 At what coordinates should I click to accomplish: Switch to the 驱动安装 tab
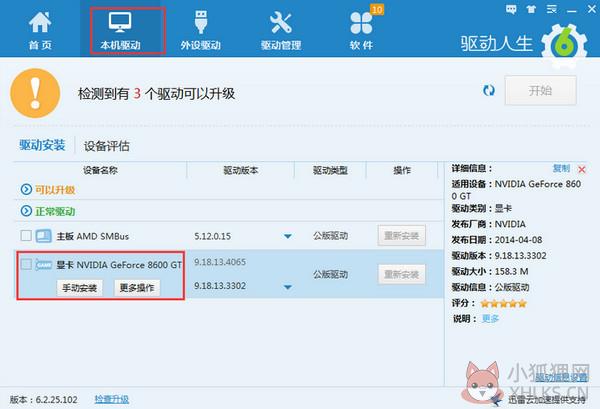pyautogui.click(x=42, y=145)
